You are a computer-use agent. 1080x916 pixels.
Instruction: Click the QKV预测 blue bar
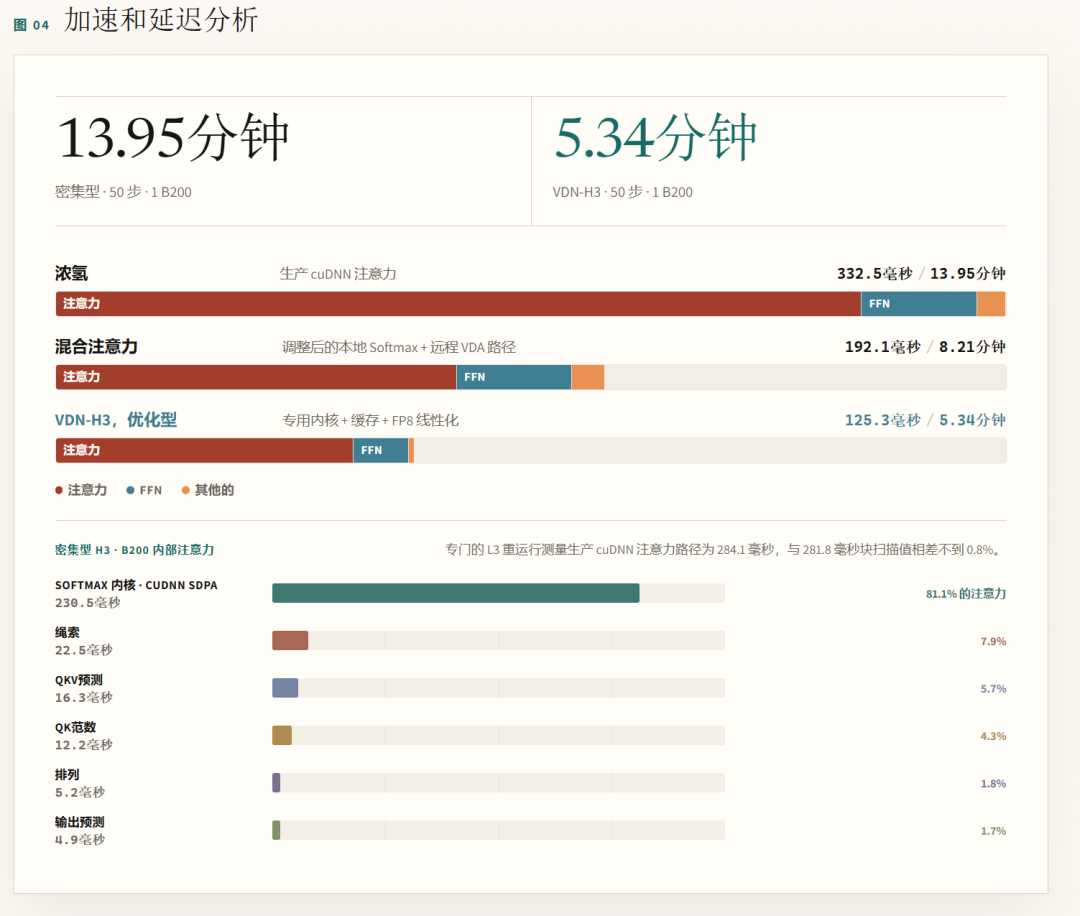(x=285, y=688)
